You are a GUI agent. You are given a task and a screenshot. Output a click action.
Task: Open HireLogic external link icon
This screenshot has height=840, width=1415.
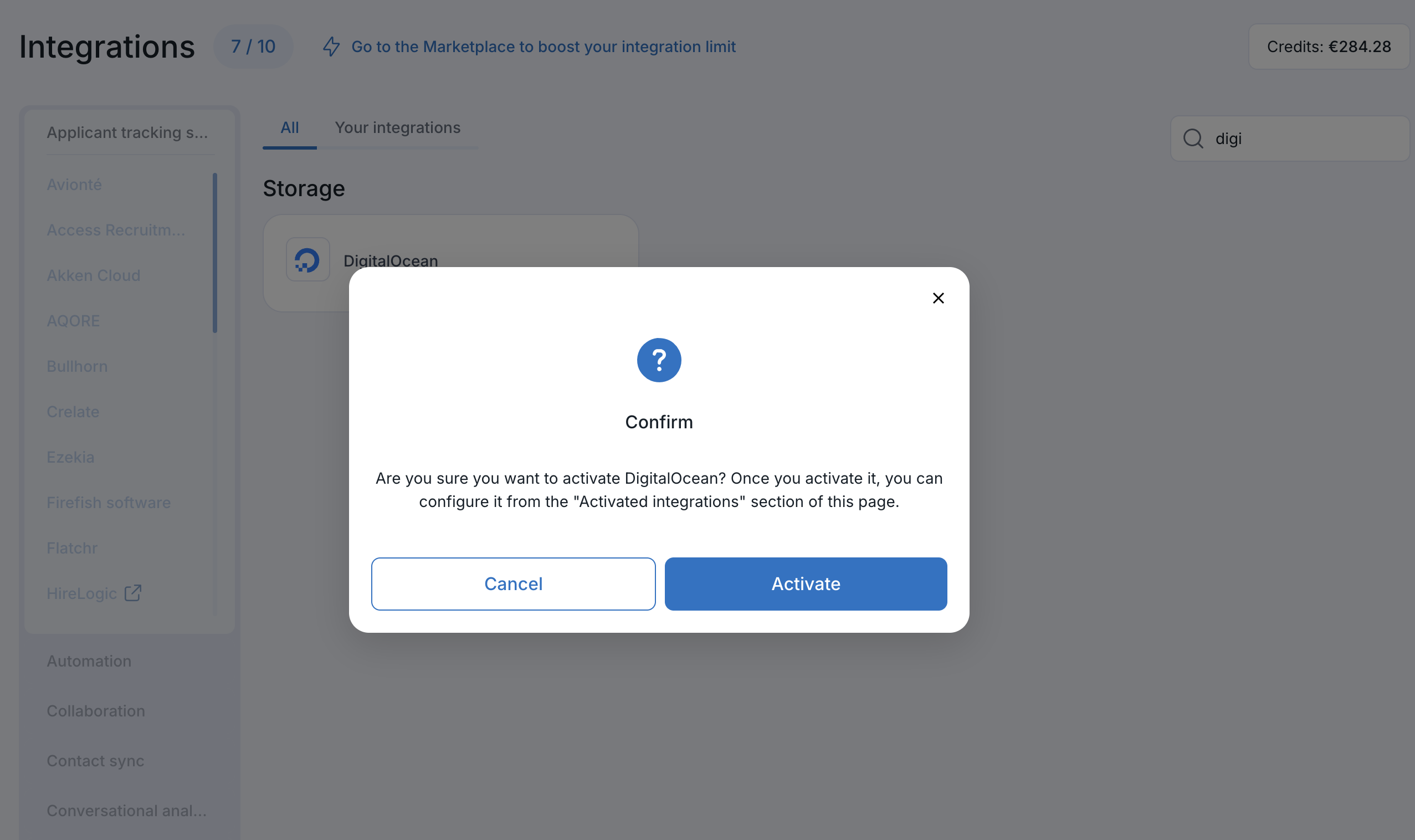click(133, 593)
